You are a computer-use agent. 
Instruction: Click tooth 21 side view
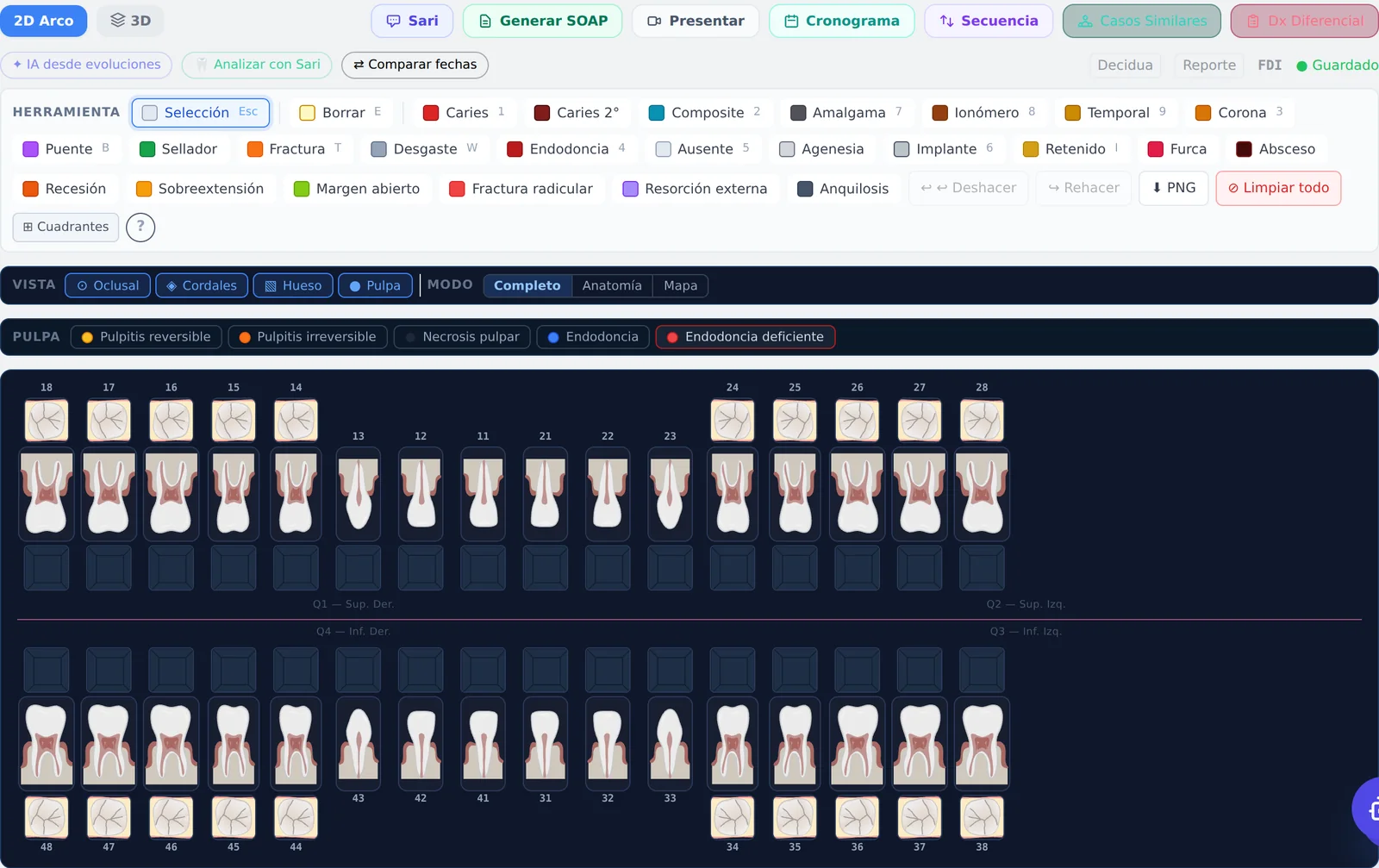click(546, 494)
